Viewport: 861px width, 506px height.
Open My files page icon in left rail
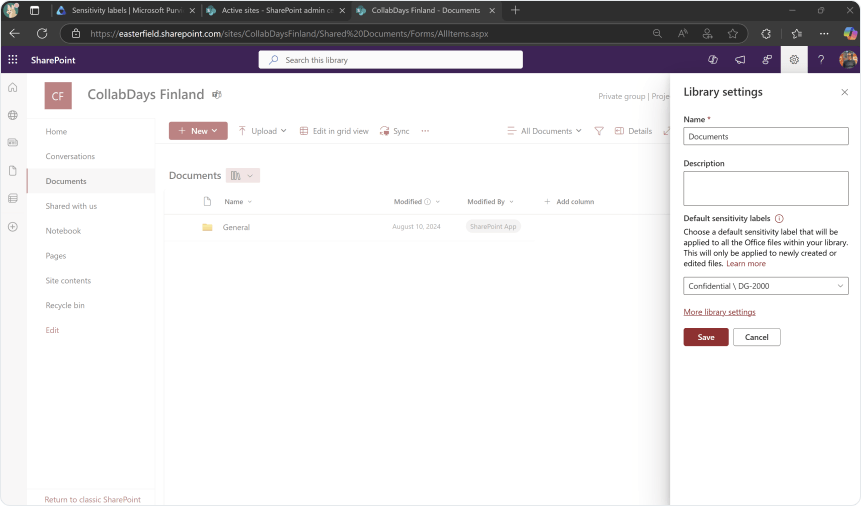pyautogui.click(x=13, y=171)
